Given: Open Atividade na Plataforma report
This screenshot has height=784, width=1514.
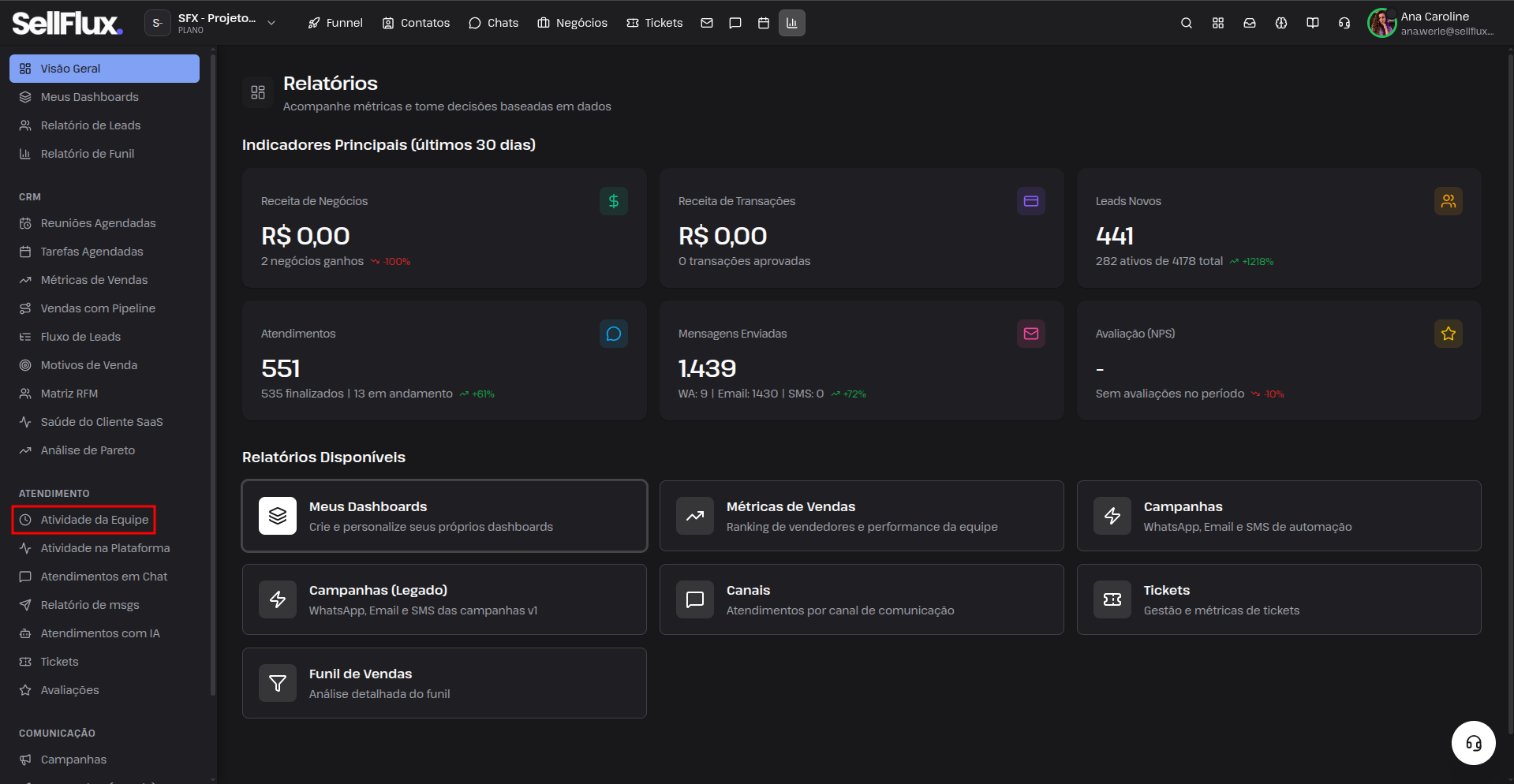Looking at the screenshot, I should click(x=104, y=548).
